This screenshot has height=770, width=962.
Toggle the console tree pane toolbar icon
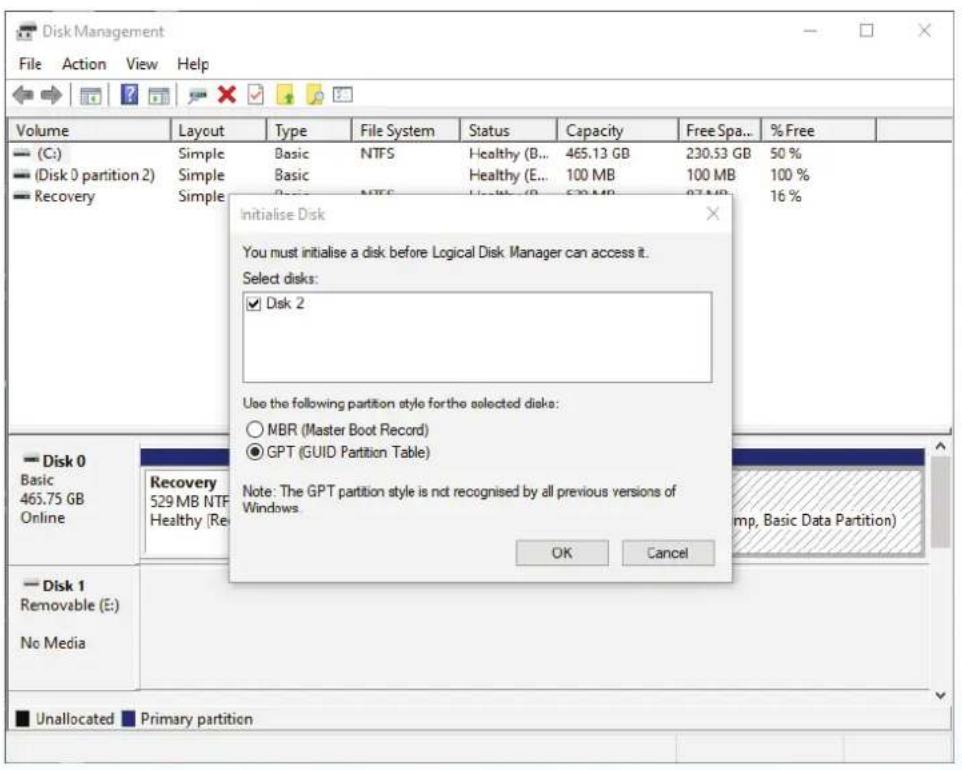pos(91,96)
